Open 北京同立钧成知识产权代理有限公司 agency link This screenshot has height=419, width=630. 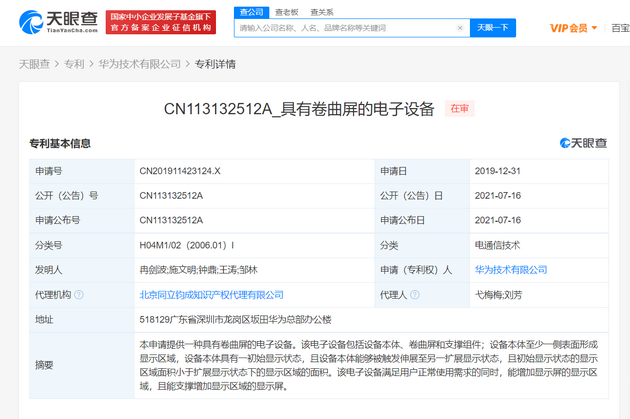[x=211, y=295]
